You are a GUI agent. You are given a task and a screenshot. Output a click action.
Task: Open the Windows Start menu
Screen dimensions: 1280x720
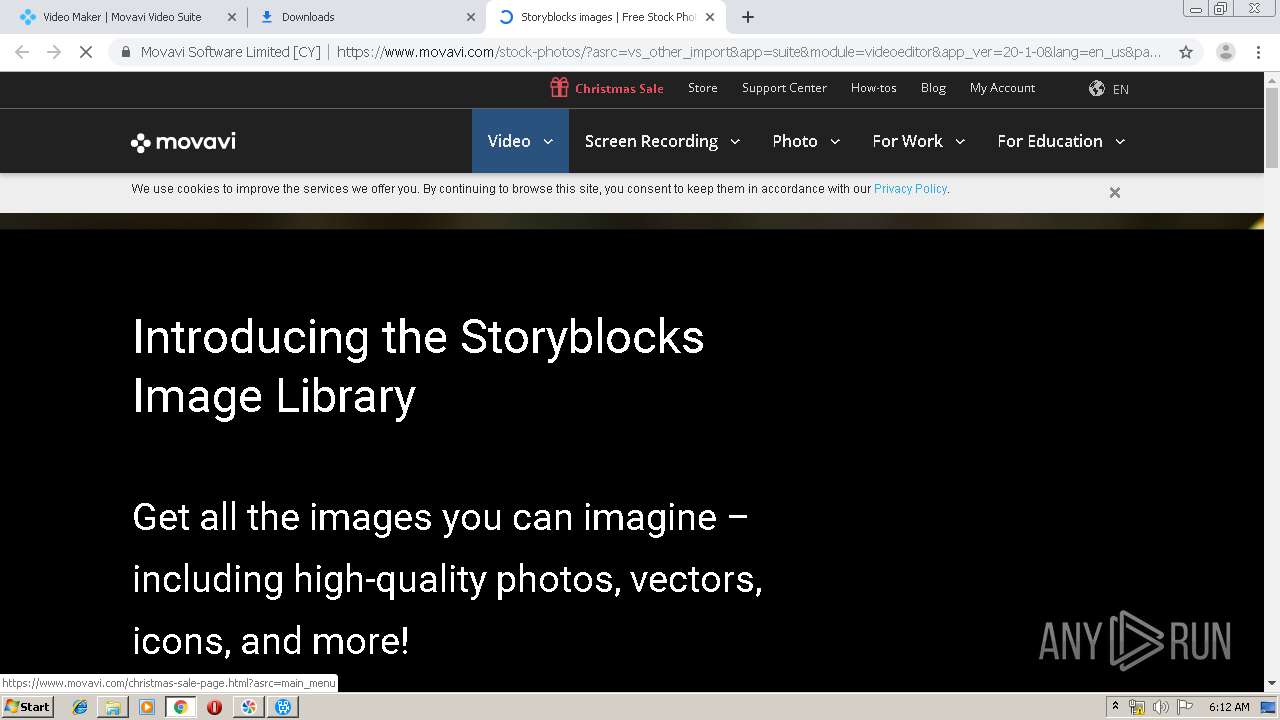click(28, 706)
